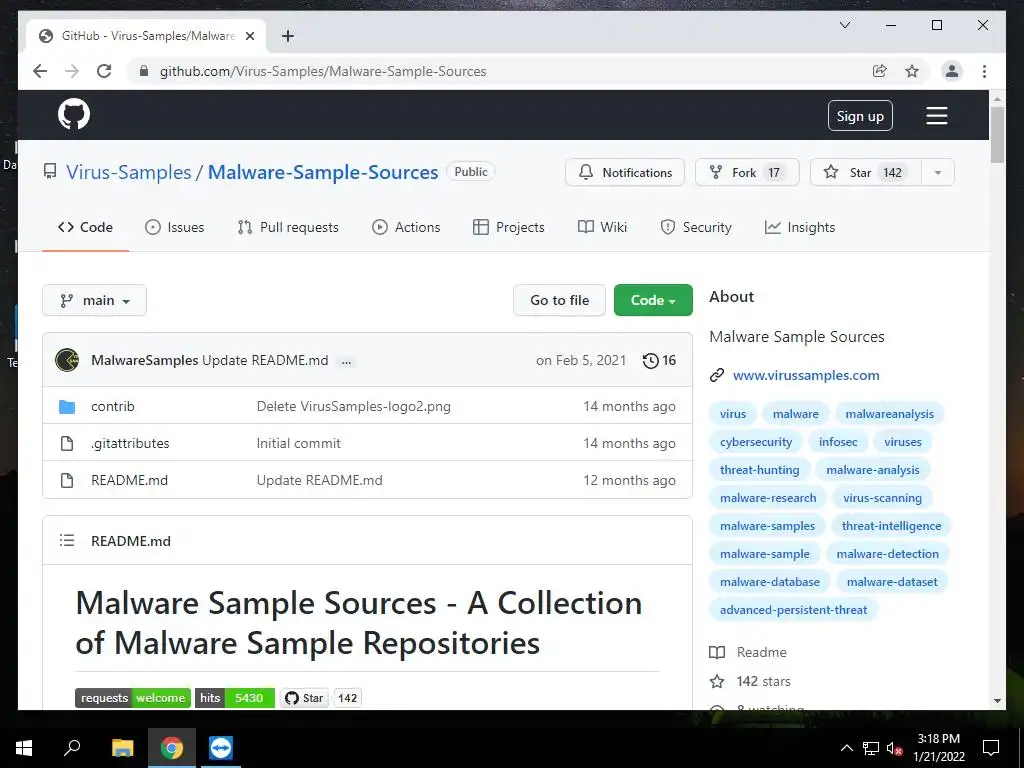Expand the main branch dropdown
1024x768 pixels.
pos(95,300)
